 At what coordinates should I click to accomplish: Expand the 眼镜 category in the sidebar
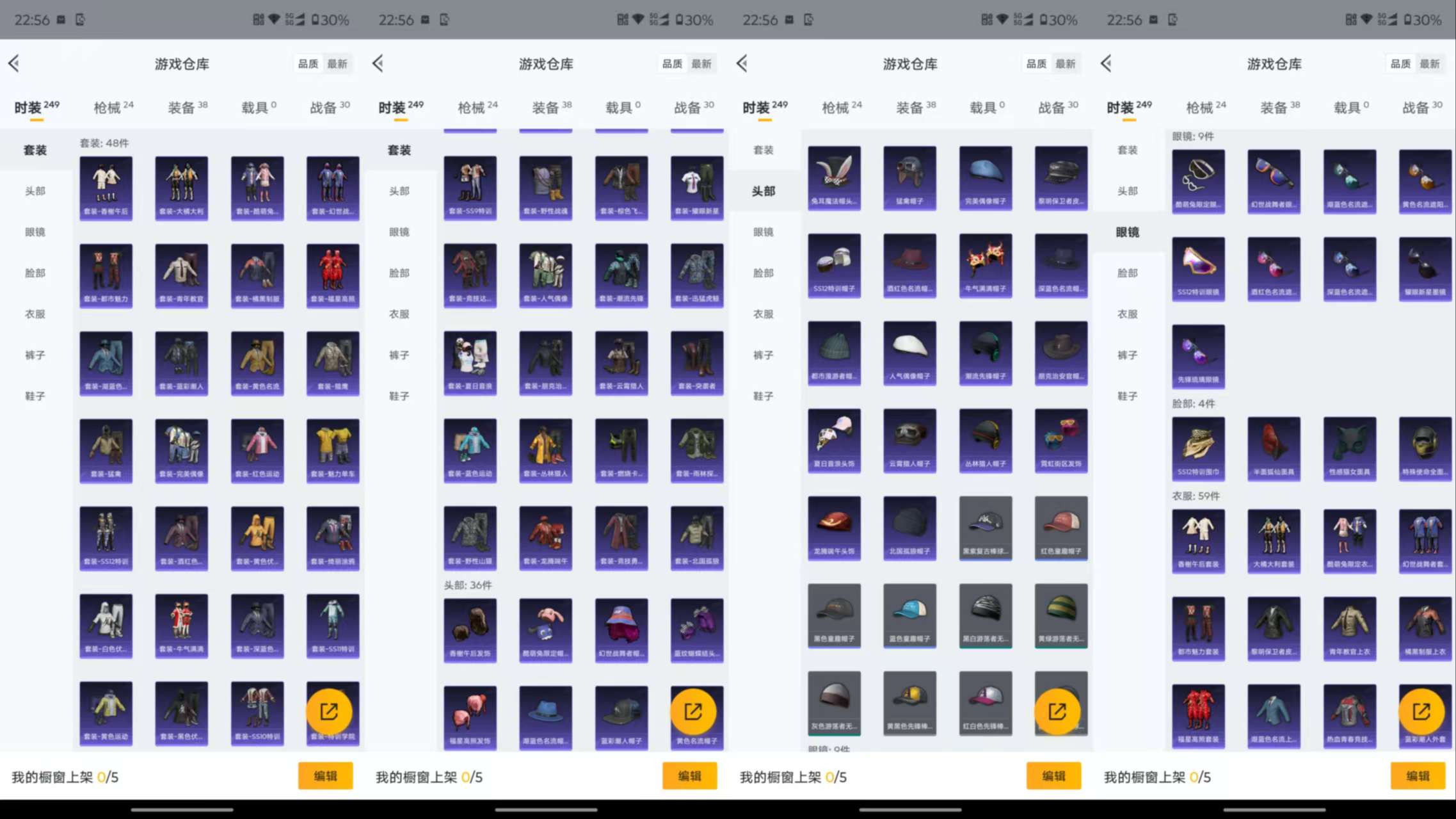point(35,232)
